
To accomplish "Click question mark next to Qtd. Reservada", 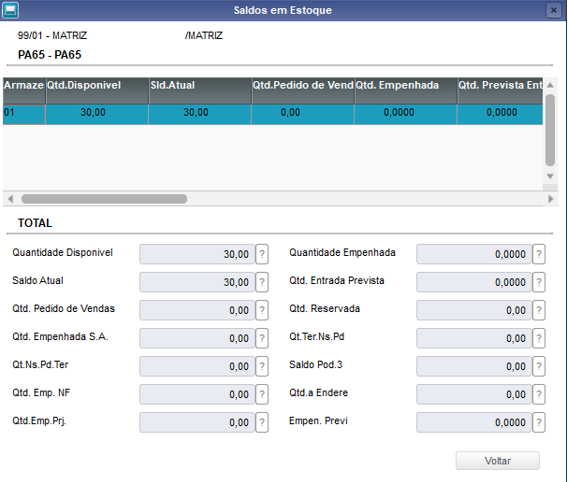I will (539, 310).
